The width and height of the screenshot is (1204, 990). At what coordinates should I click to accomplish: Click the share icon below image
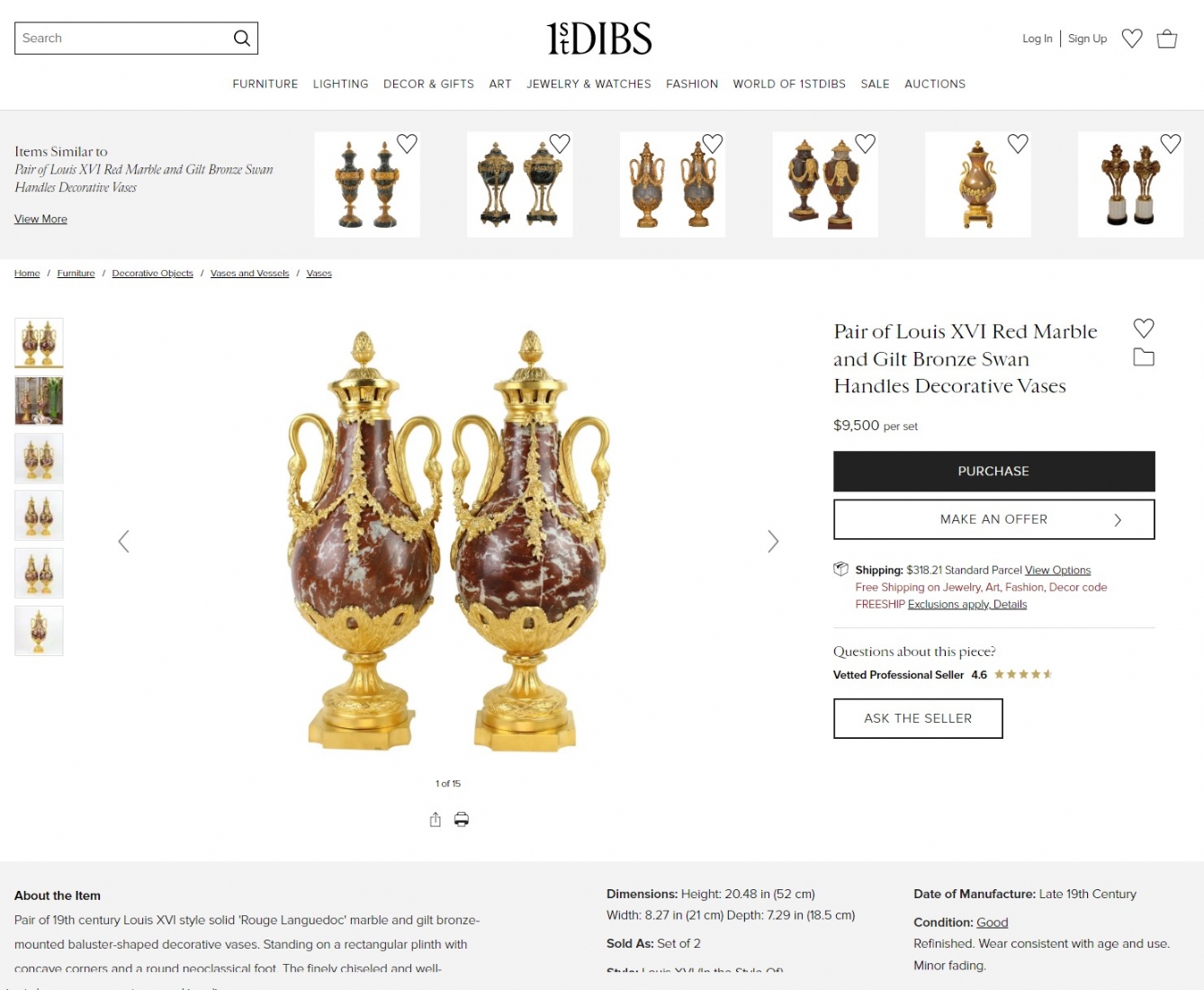[x=436, y=819]
